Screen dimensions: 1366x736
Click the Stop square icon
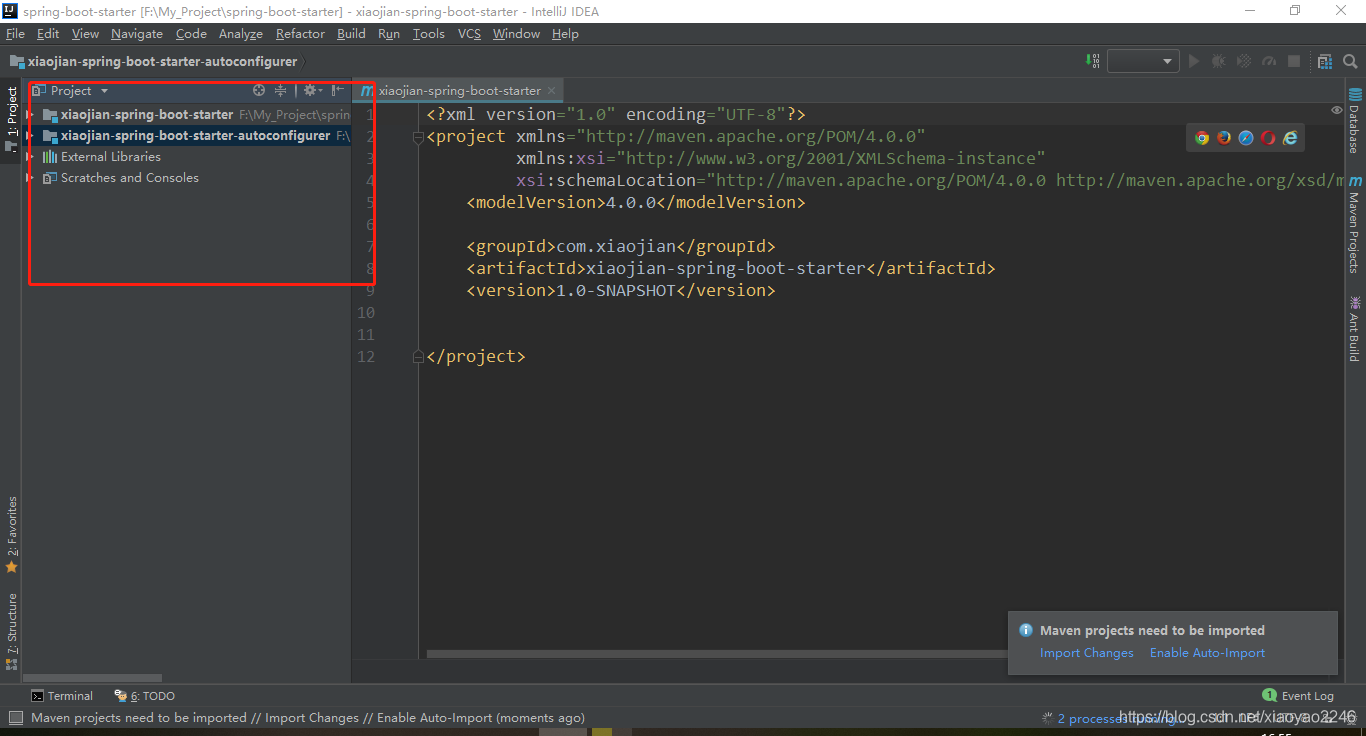(1294, 61)
